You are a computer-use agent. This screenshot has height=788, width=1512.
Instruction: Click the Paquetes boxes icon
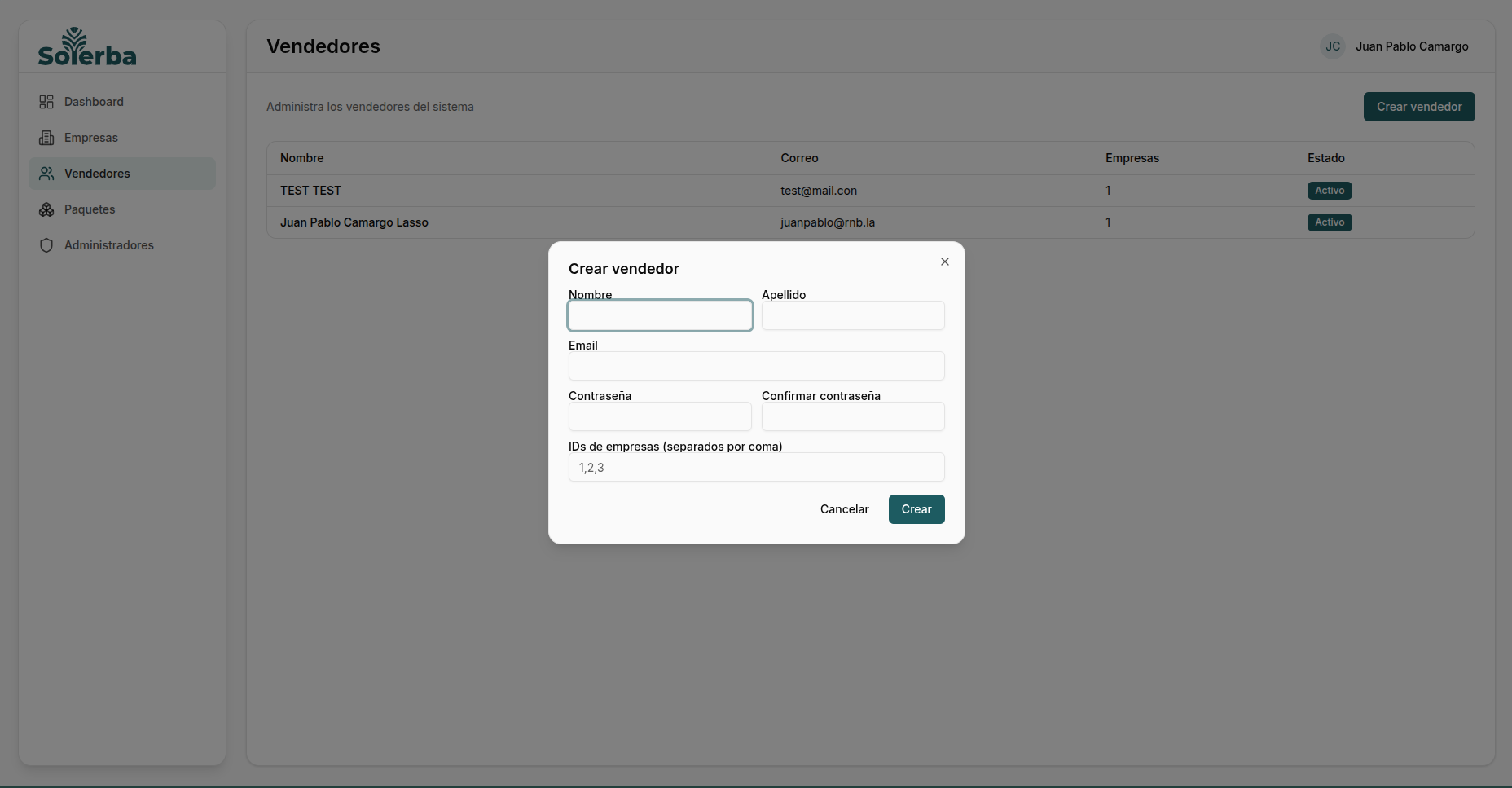46,209
